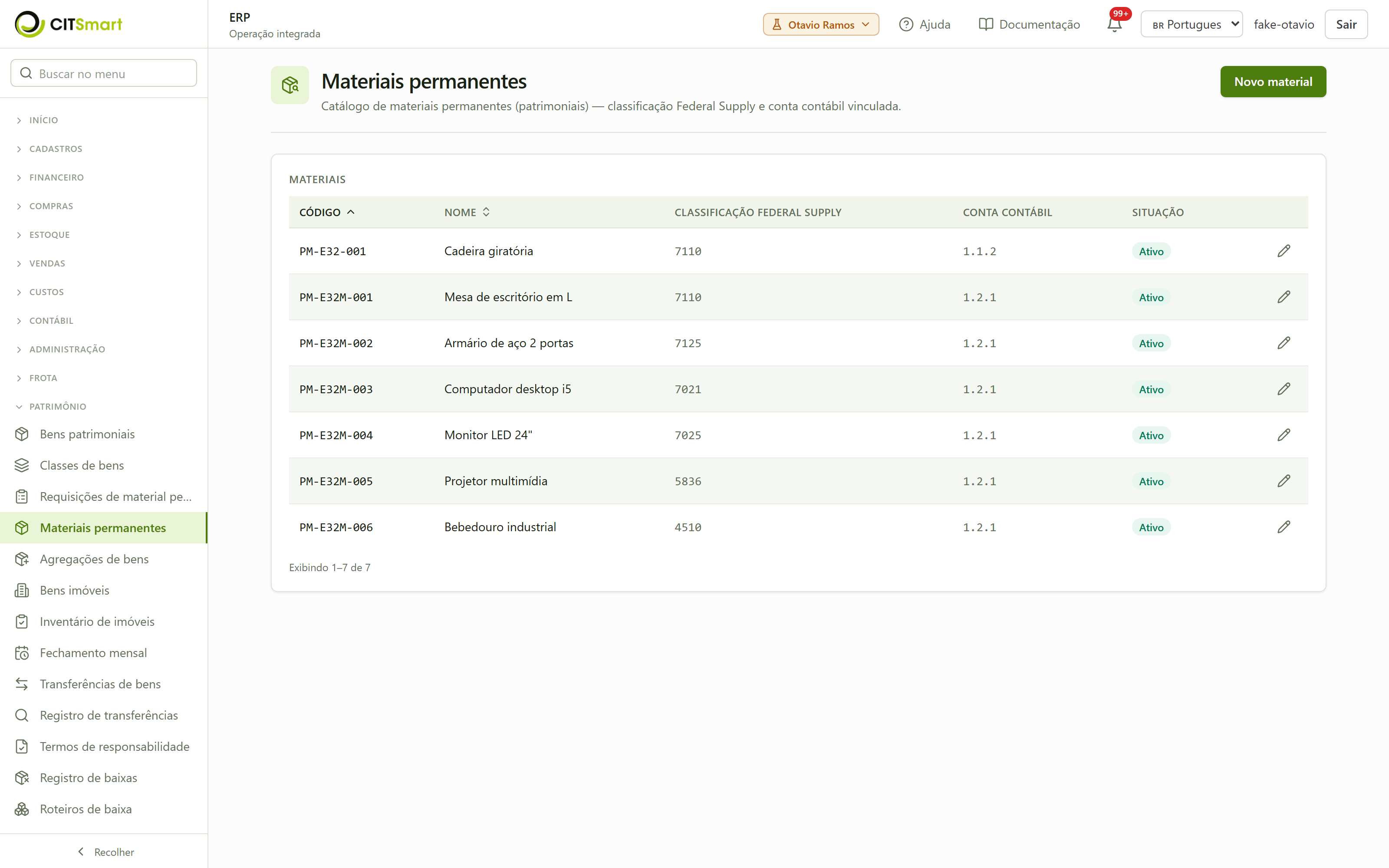Open Inventário de imóveis menu item
Screen dimensions: 1389x868
(x=103, y=621)
